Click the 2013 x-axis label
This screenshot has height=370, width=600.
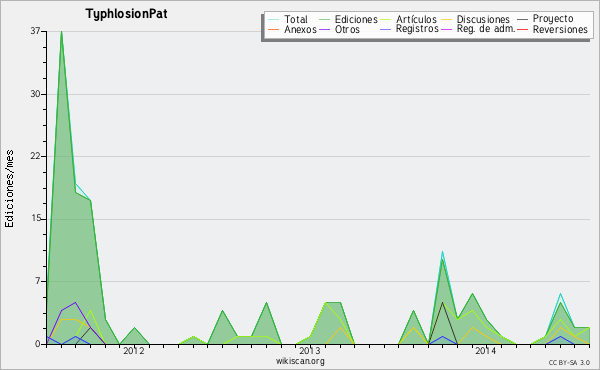(x=310, y=351)
